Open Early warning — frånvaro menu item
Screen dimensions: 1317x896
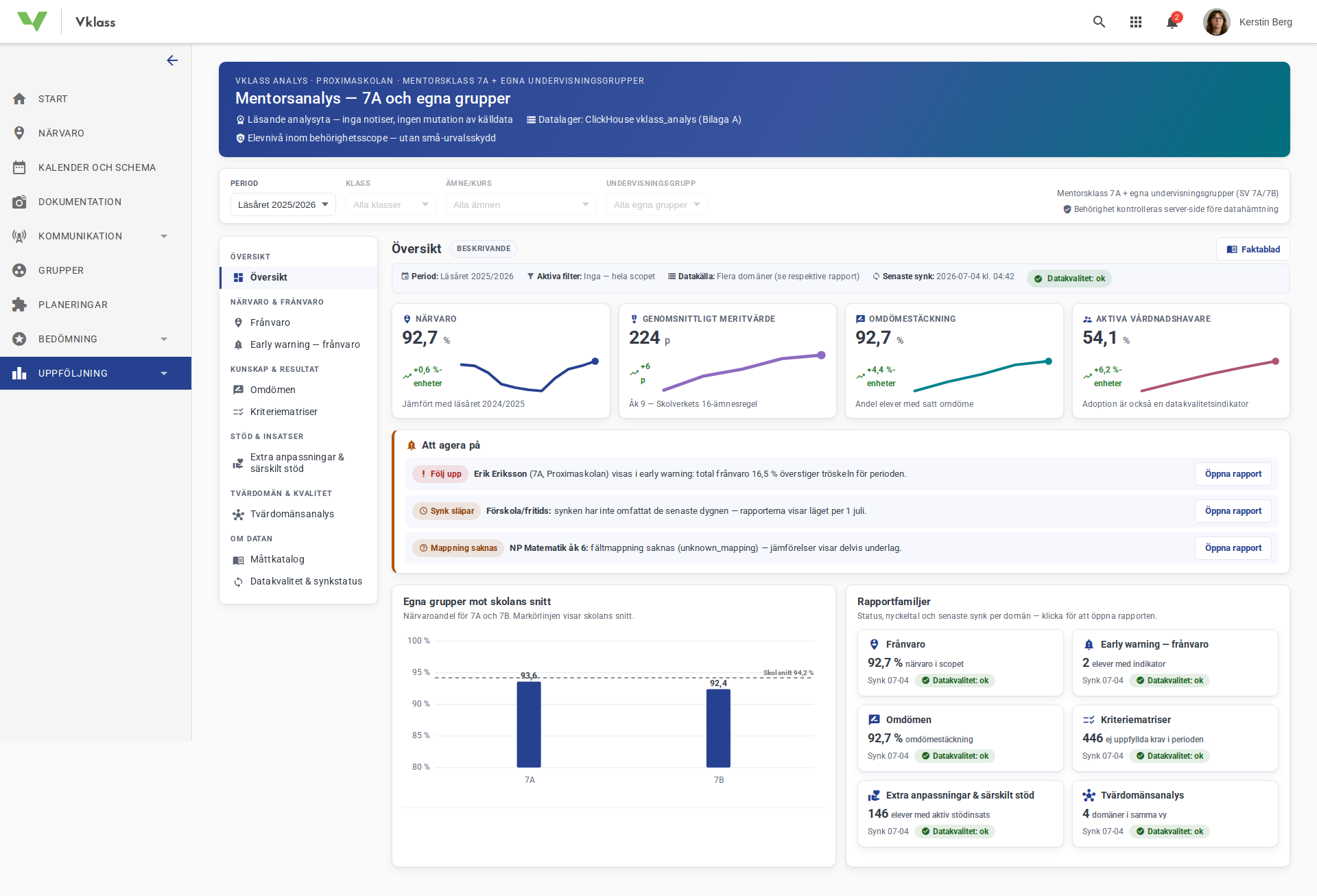298,344
